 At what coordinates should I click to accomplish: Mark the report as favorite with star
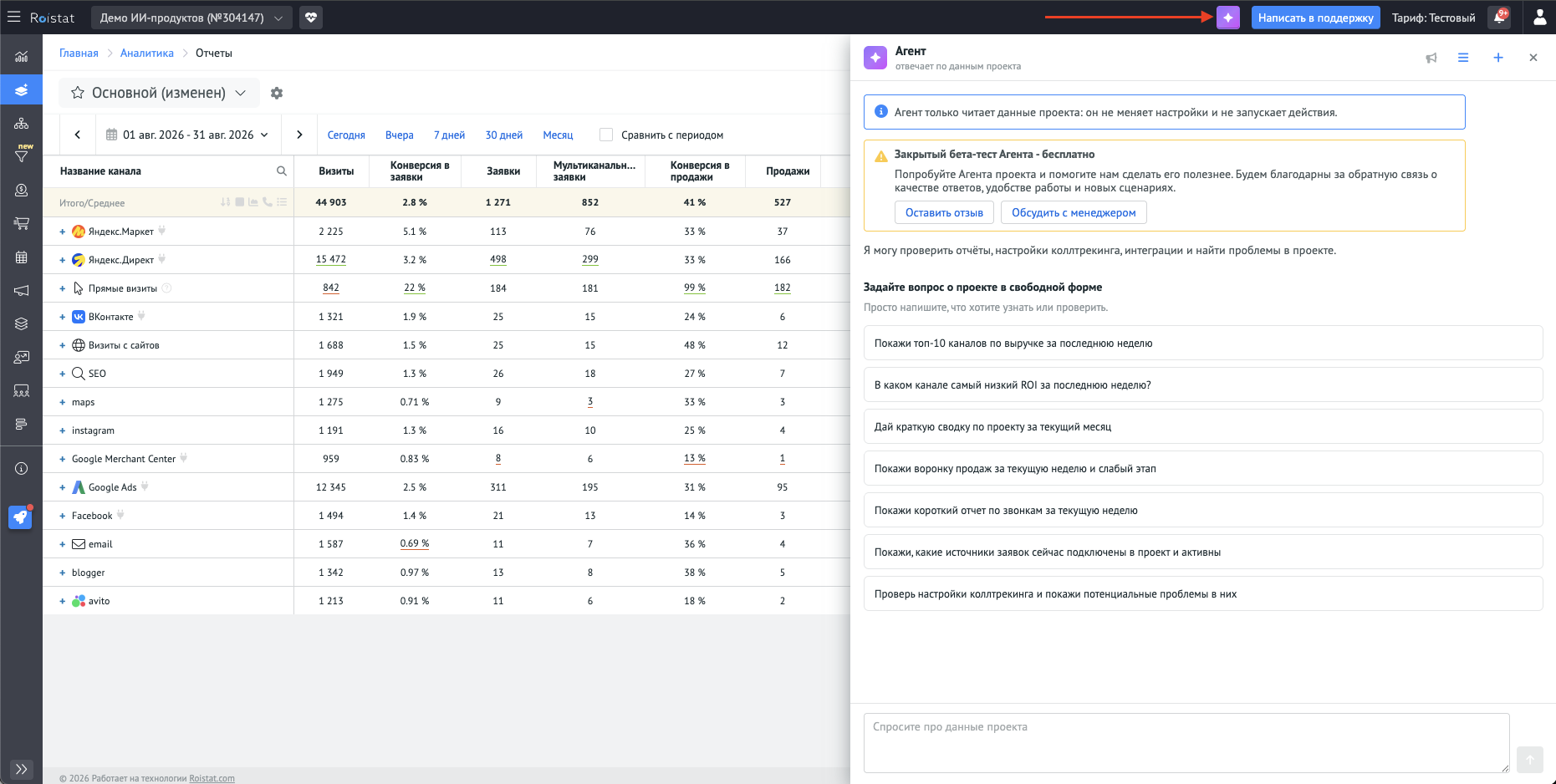[78, 93]
